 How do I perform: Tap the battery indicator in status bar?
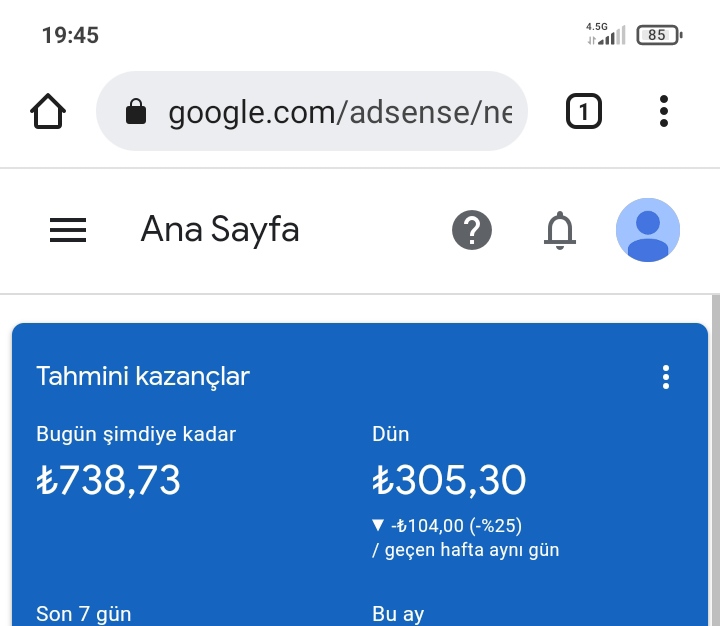[x=659, y=35]
